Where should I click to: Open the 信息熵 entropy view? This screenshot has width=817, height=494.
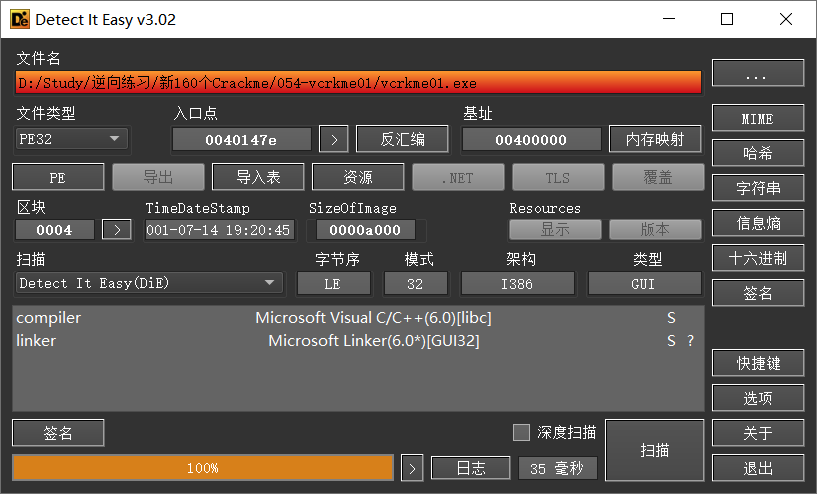click(x=758, y=223)
